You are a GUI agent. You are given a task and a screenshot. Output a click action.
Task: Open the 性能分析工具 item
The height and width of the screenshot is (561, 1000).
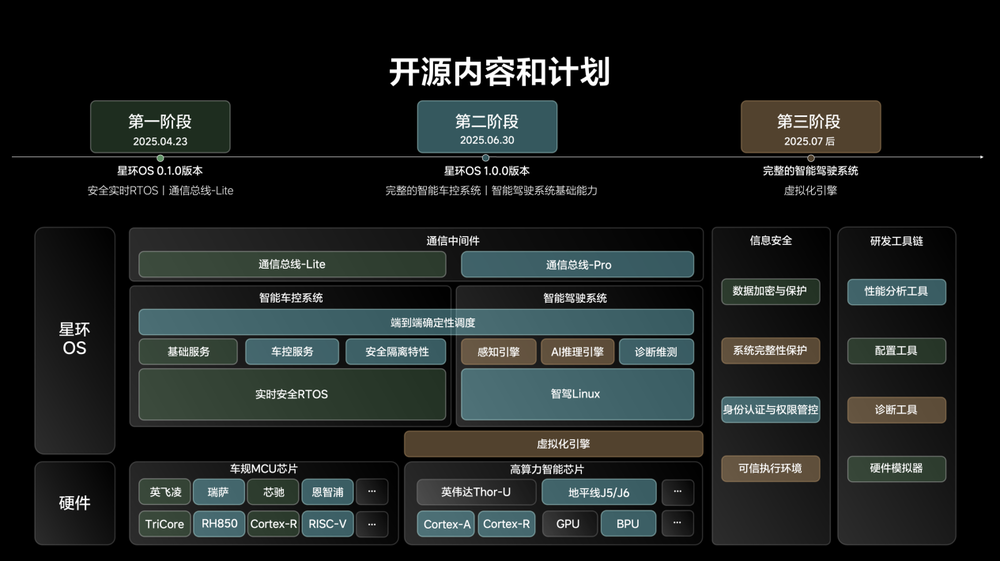(896, 292)
